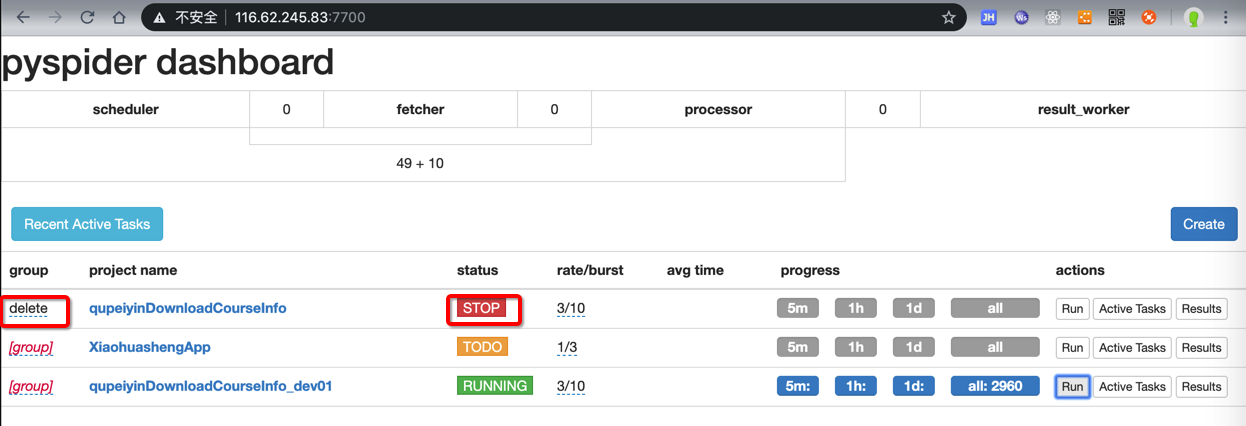Edit the STOP status of qupeiyinDownloadCourseInfo
The width and height of the screenshot is (1246, 426).
(481, 309)
